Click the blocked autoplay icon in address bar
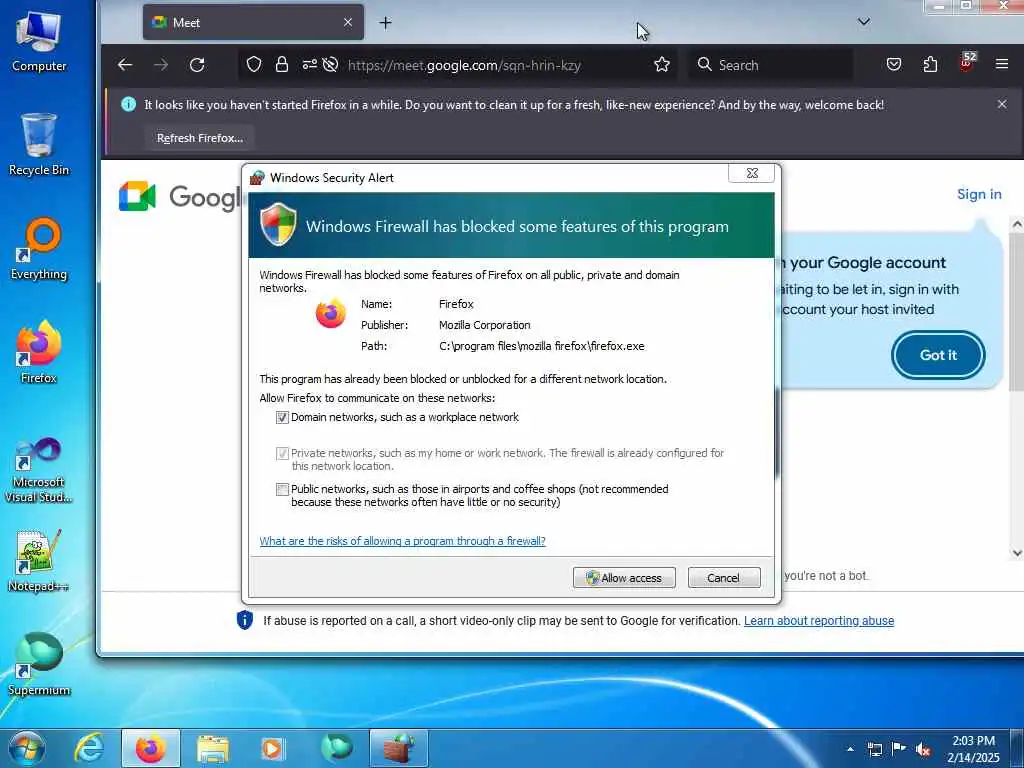The height and width of the screenshot is (768, 1024). tap(330, 64)
